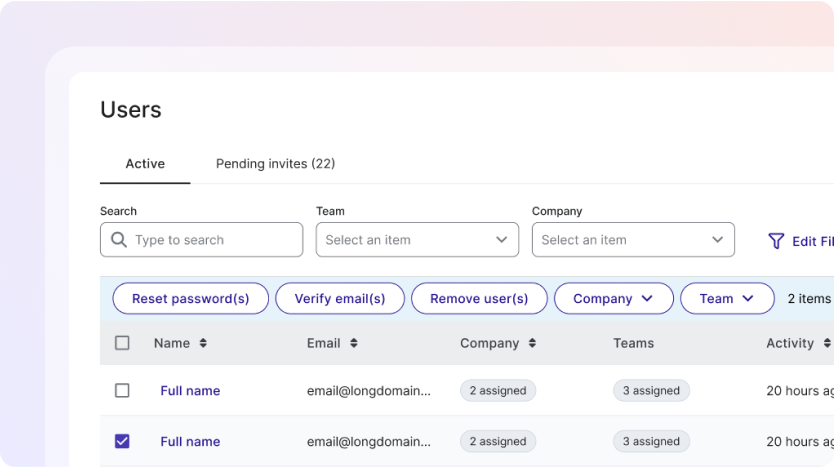Focus the Type to search field
Image resolution: width=834 pixels, height=467 pixels.
coord(213,240)
